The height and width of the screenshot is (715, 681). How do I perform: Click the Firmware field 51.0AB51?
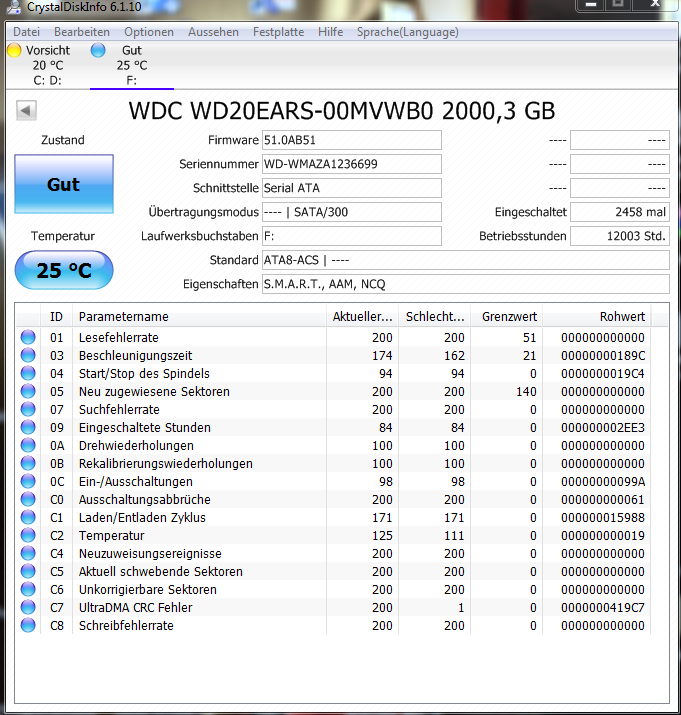(x=352, y=140)
